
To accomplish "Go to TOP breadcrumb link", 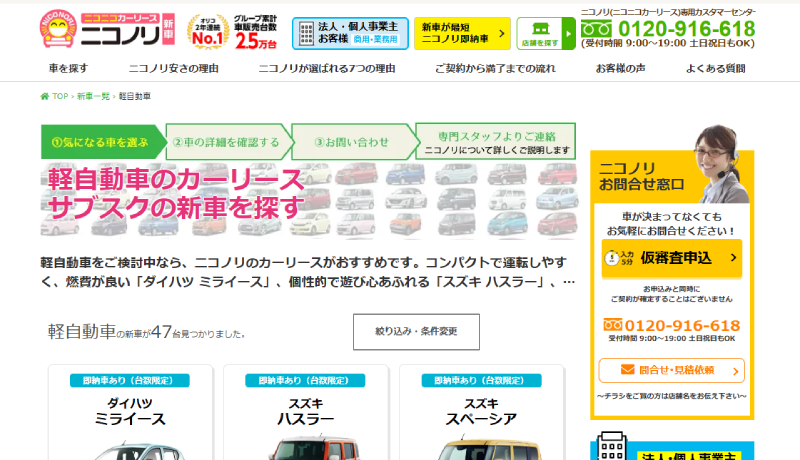I will click(x=60, y=96).
